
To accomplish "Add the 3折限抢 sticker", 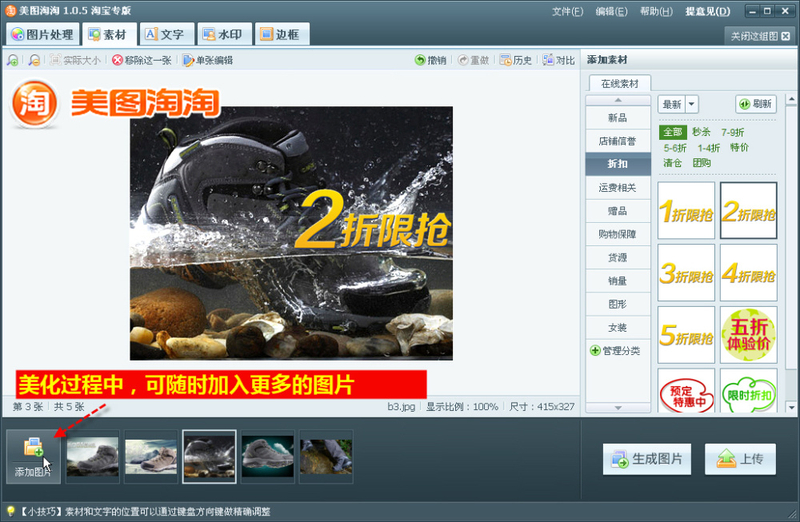I will coord(686,272).
